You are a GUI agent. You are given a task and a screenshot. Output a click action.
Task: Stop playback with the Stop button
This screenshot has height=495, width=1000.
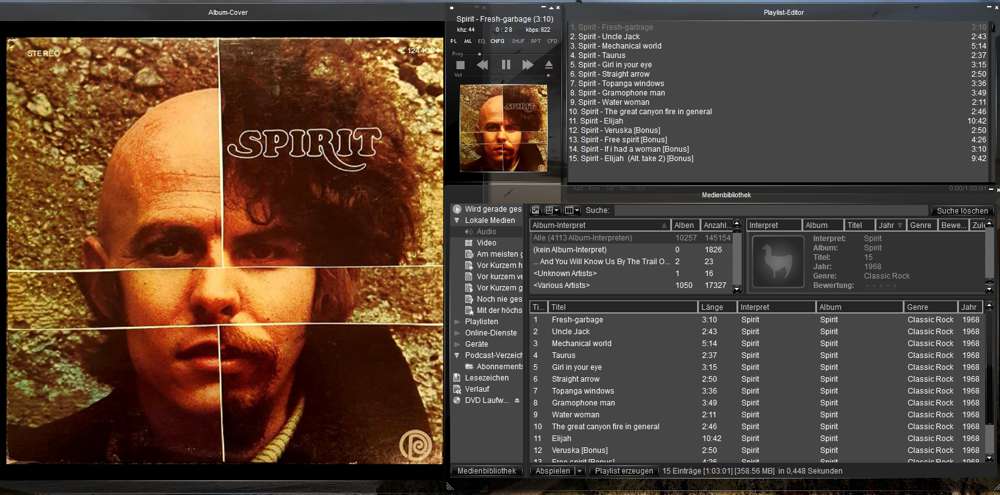pyautogui.click(x=461, y=64)
